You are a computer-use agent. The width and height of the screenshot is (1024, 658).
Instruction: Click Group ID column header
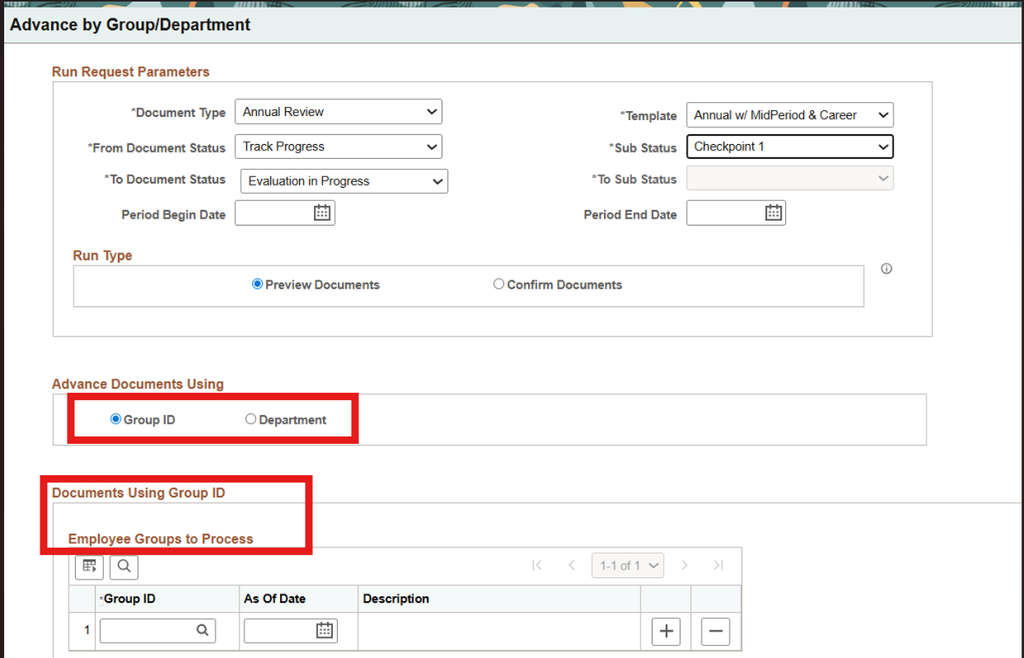129,599
